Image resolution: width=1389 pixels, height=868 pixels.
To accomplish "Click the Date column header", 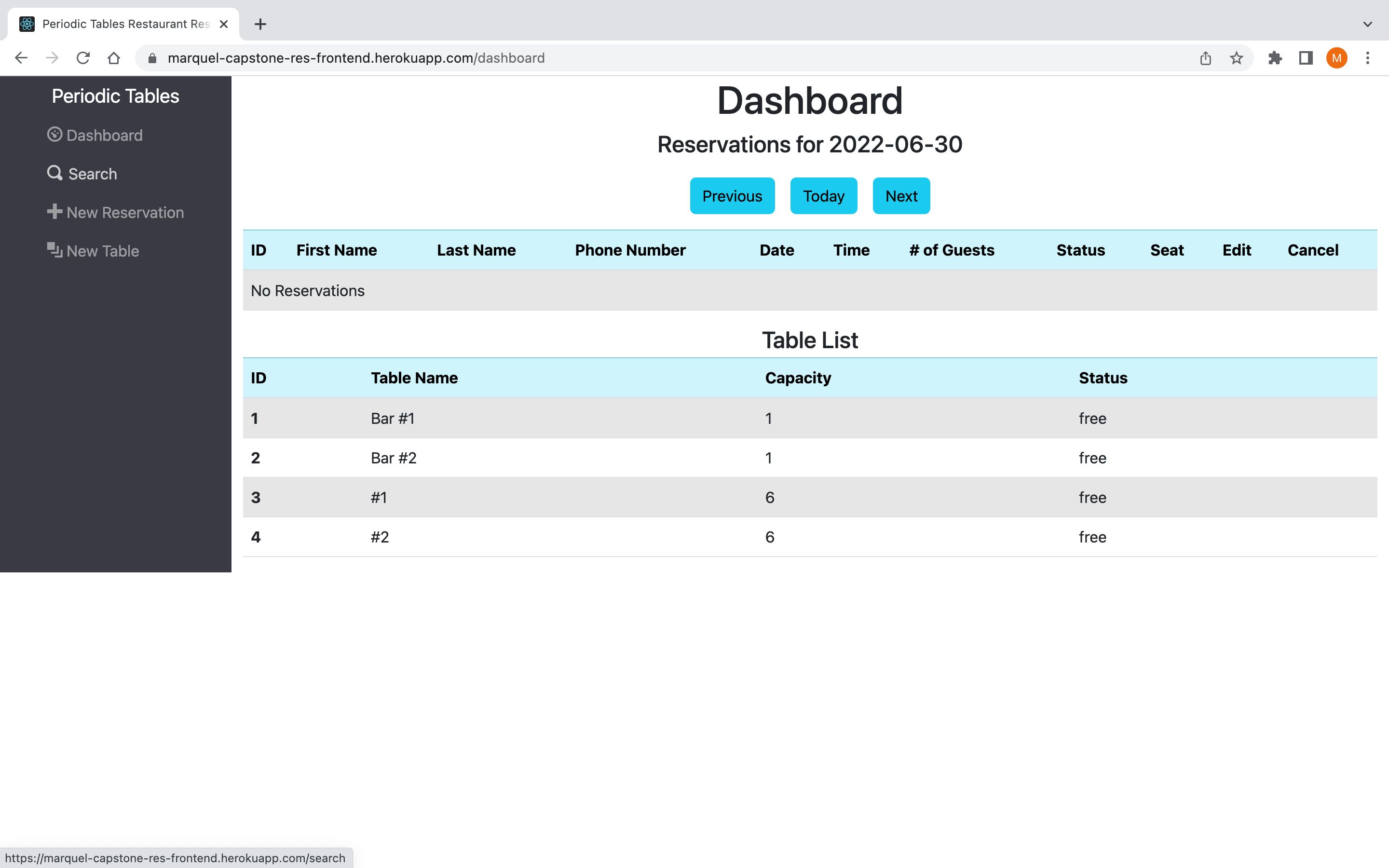I will click(x=776, y=250).
